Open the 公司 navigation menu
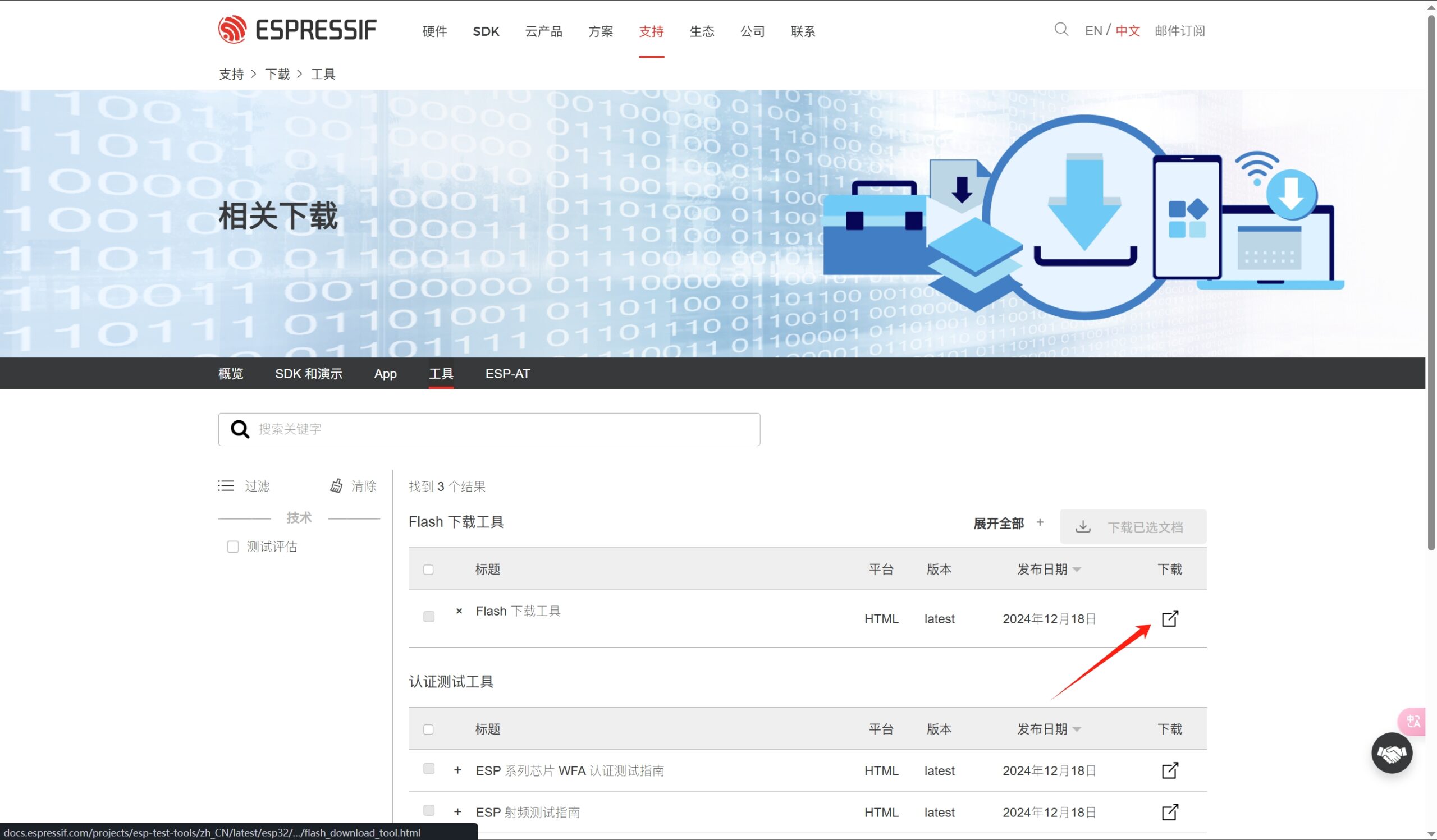Image resolution: width=1437 pixels, height=840 pixels. point(753,31)
